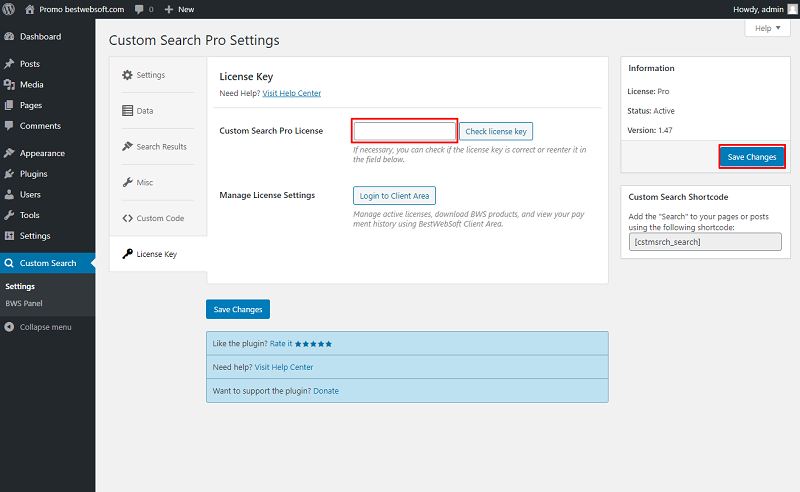Viewport: 800px width, 492px height.
Task: Click the Custom Code brackets icon
Action: (x=127, y=218)
